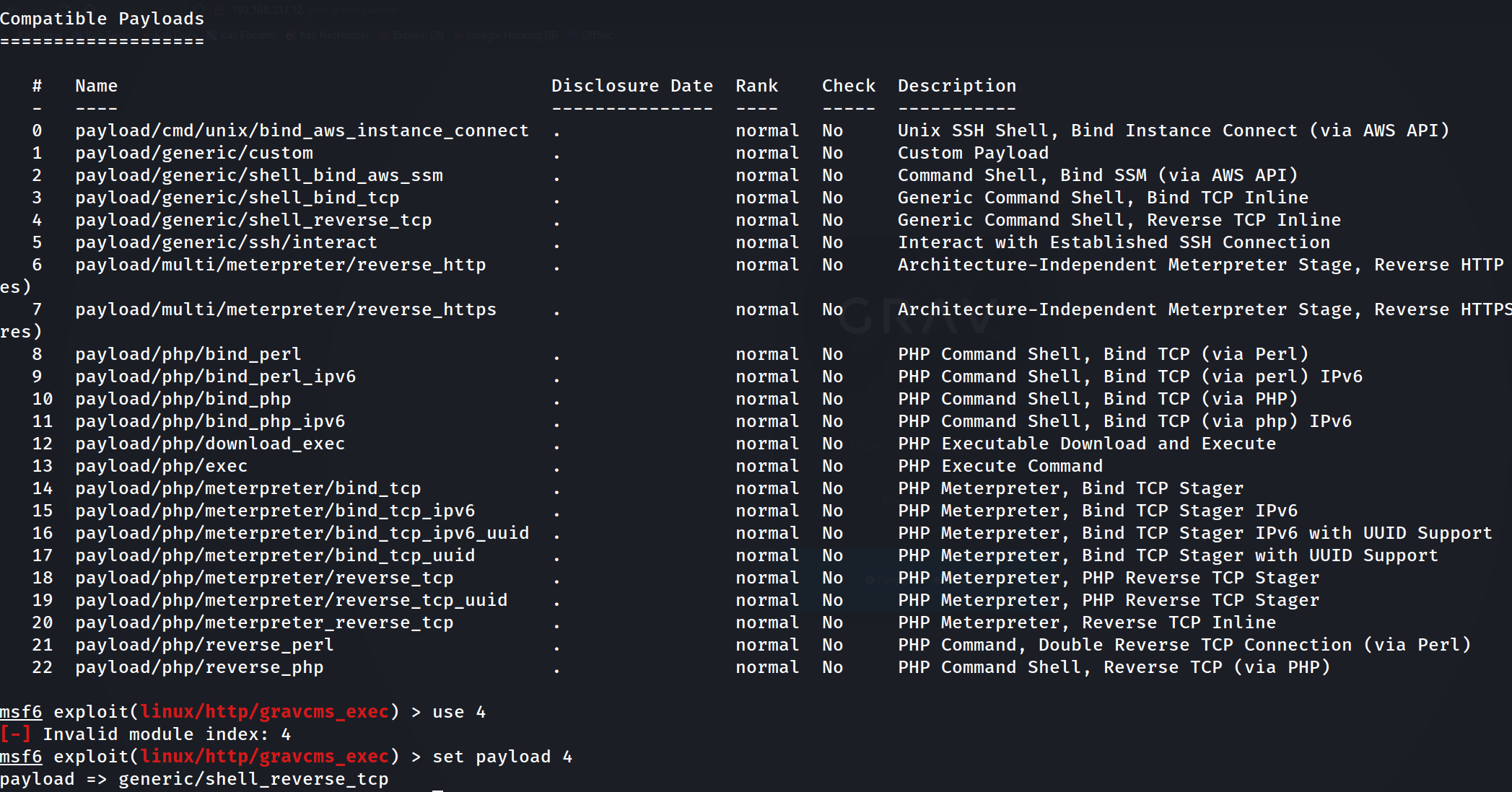Click the payload/php/download_exec name
1512x792 pixels.
(210, 444)
